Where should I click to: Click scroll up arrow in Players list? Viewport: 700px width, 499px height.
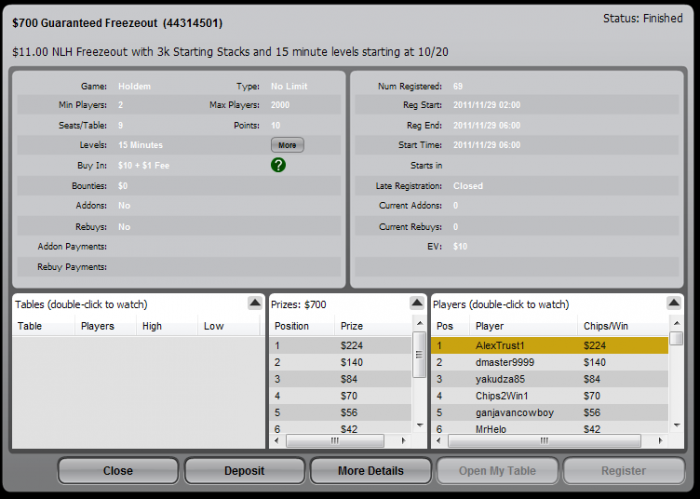(676, 323)
